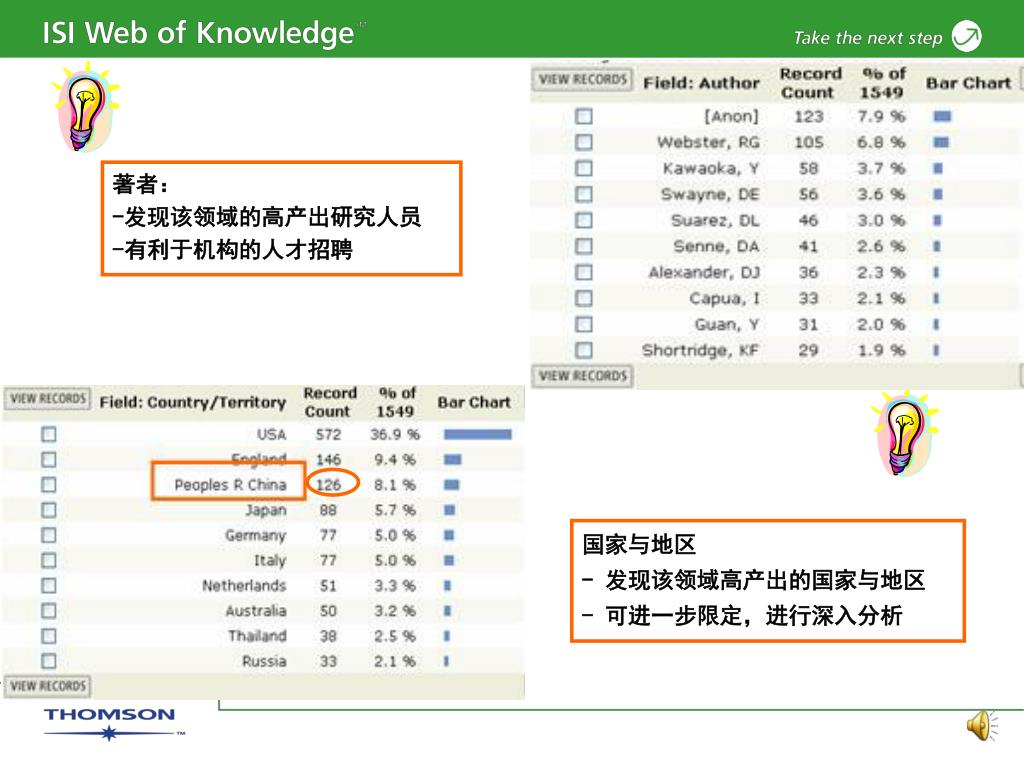Click the USA bar chart bar
Screen dimensions: 1024x768
coord(478,434)
